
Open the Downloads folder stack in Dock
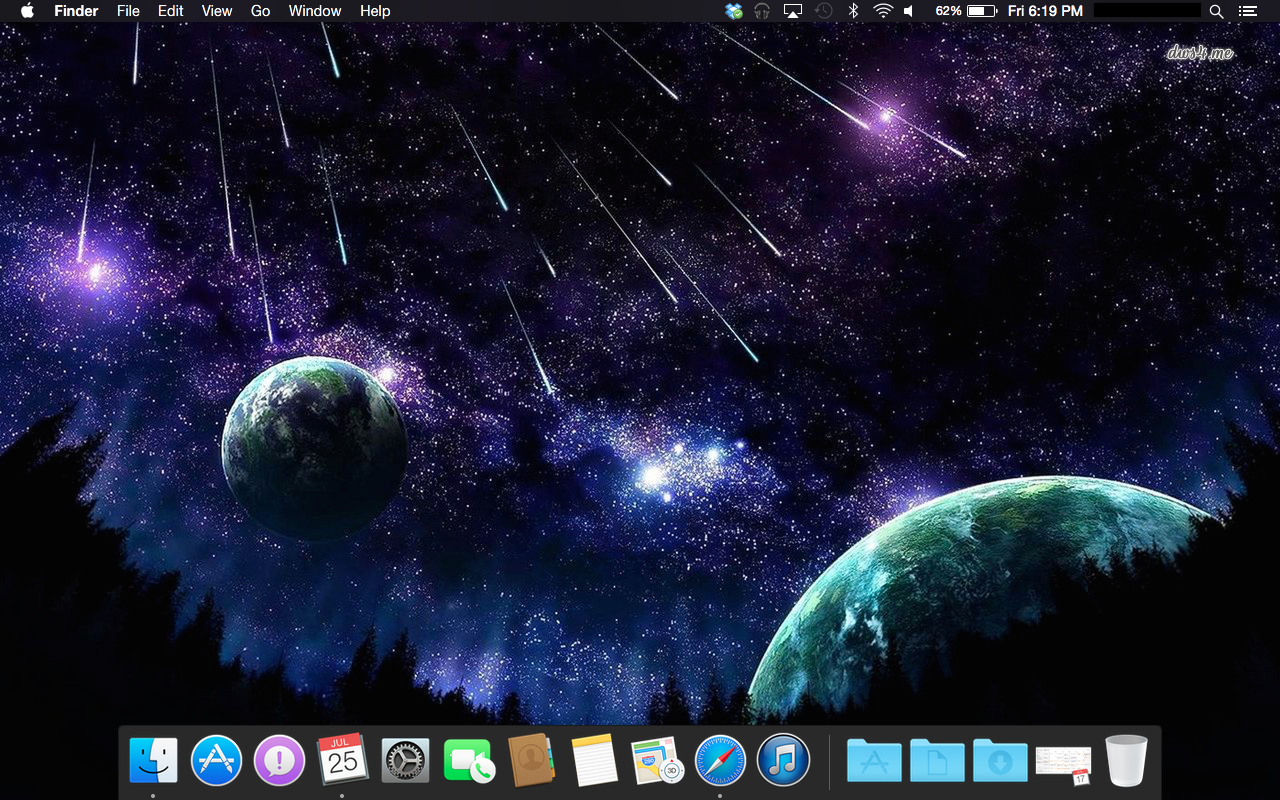pyautogui.click(x=1000, y=760)
